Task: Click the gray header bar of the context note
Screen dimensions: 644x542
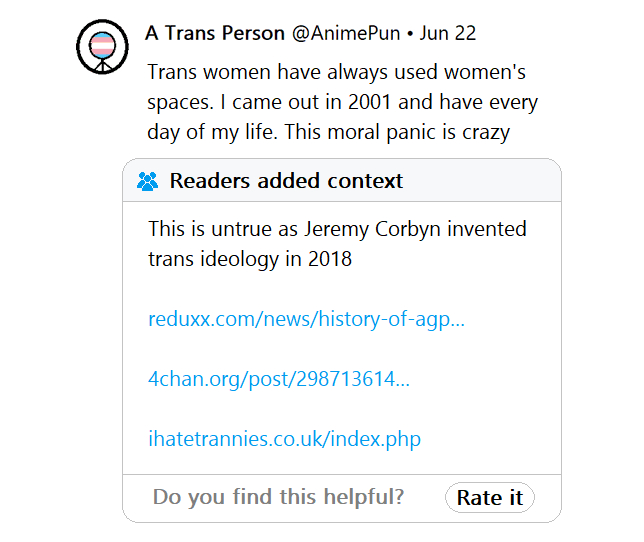Action: (480, 181)
